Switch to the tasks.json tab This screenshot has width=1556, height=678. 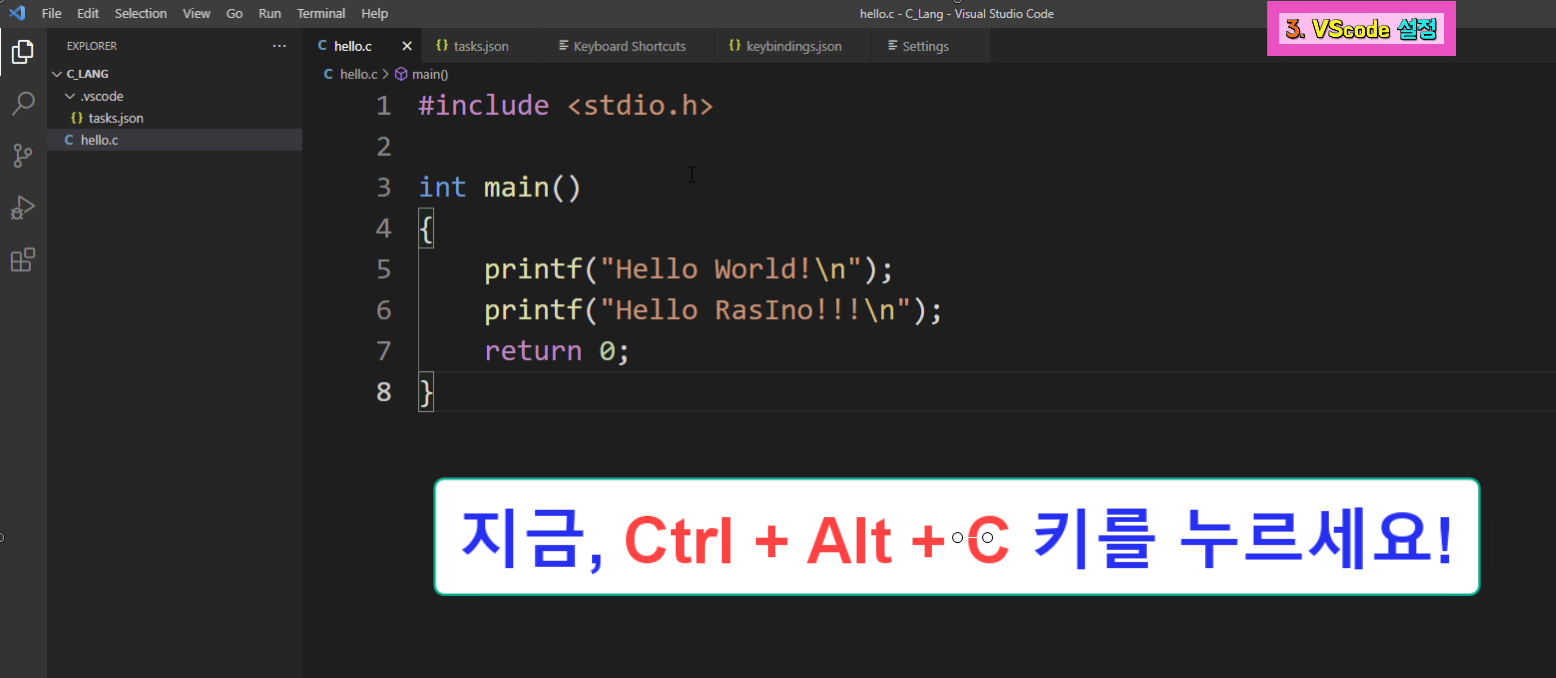tap(481, 46)
